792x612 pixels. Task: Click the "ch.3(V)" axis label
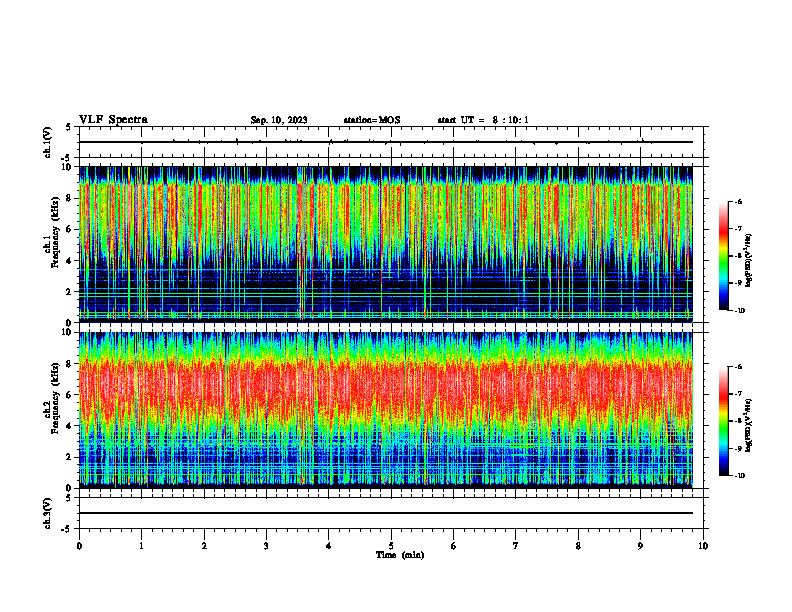tap(47, 513)
